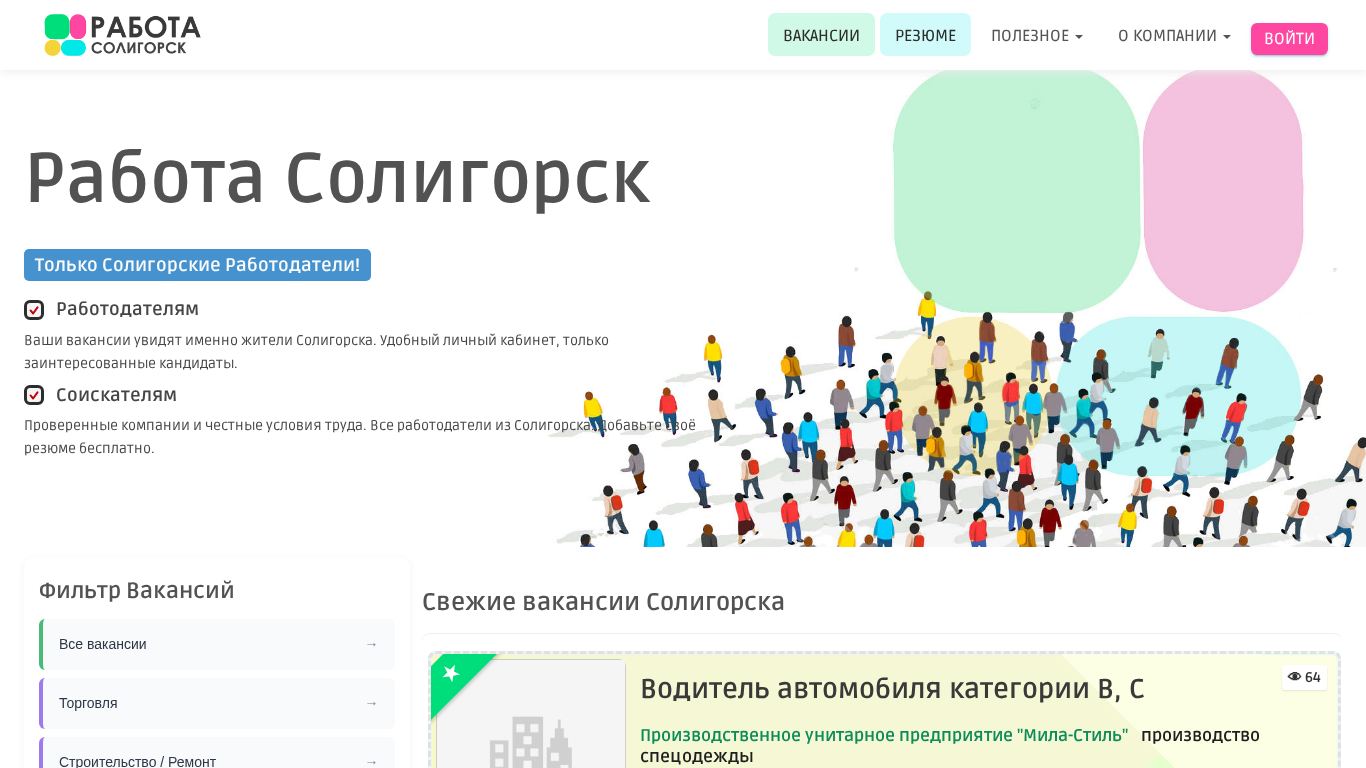Click the Работа Солигорск logo
1366x768 pixels.
coord(122,35)
